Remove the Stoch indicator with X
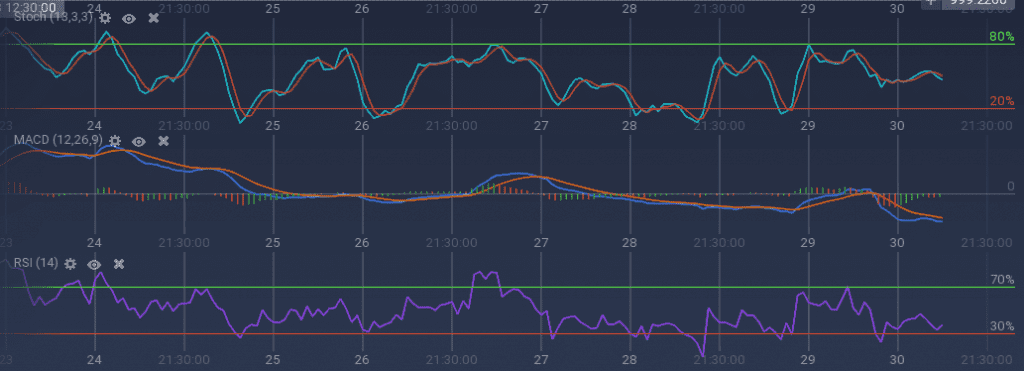This screenshot has height=371, width=1024. (x=153, y=18)
